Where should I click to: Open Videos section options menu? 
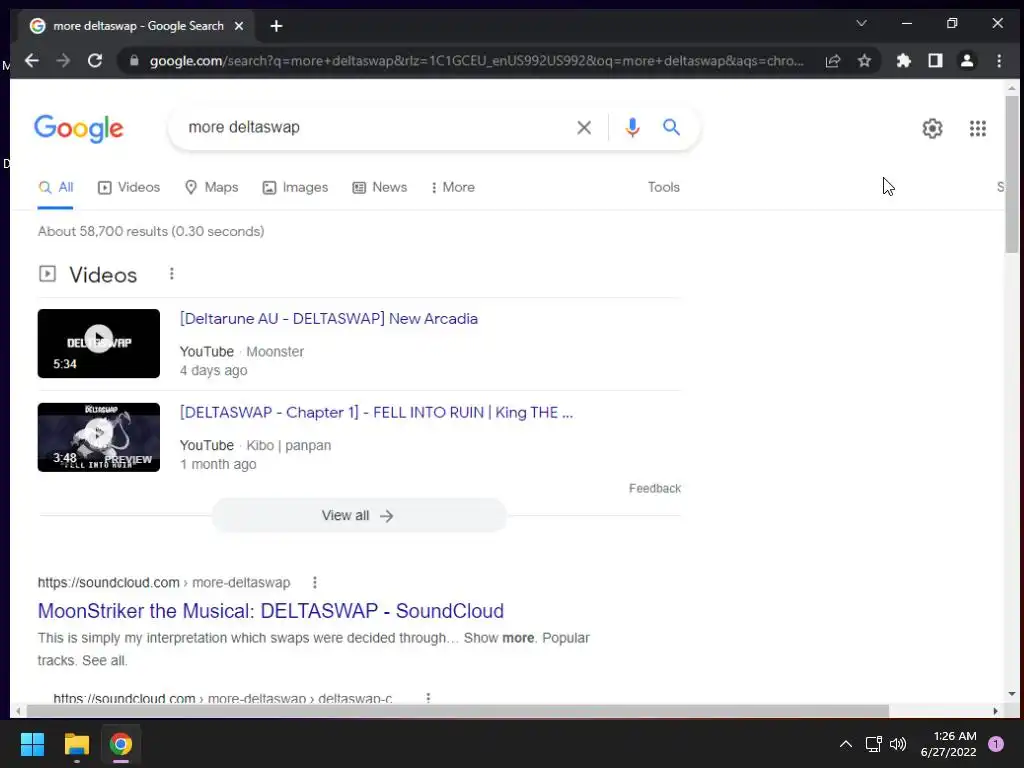click(x=172, y=274)
